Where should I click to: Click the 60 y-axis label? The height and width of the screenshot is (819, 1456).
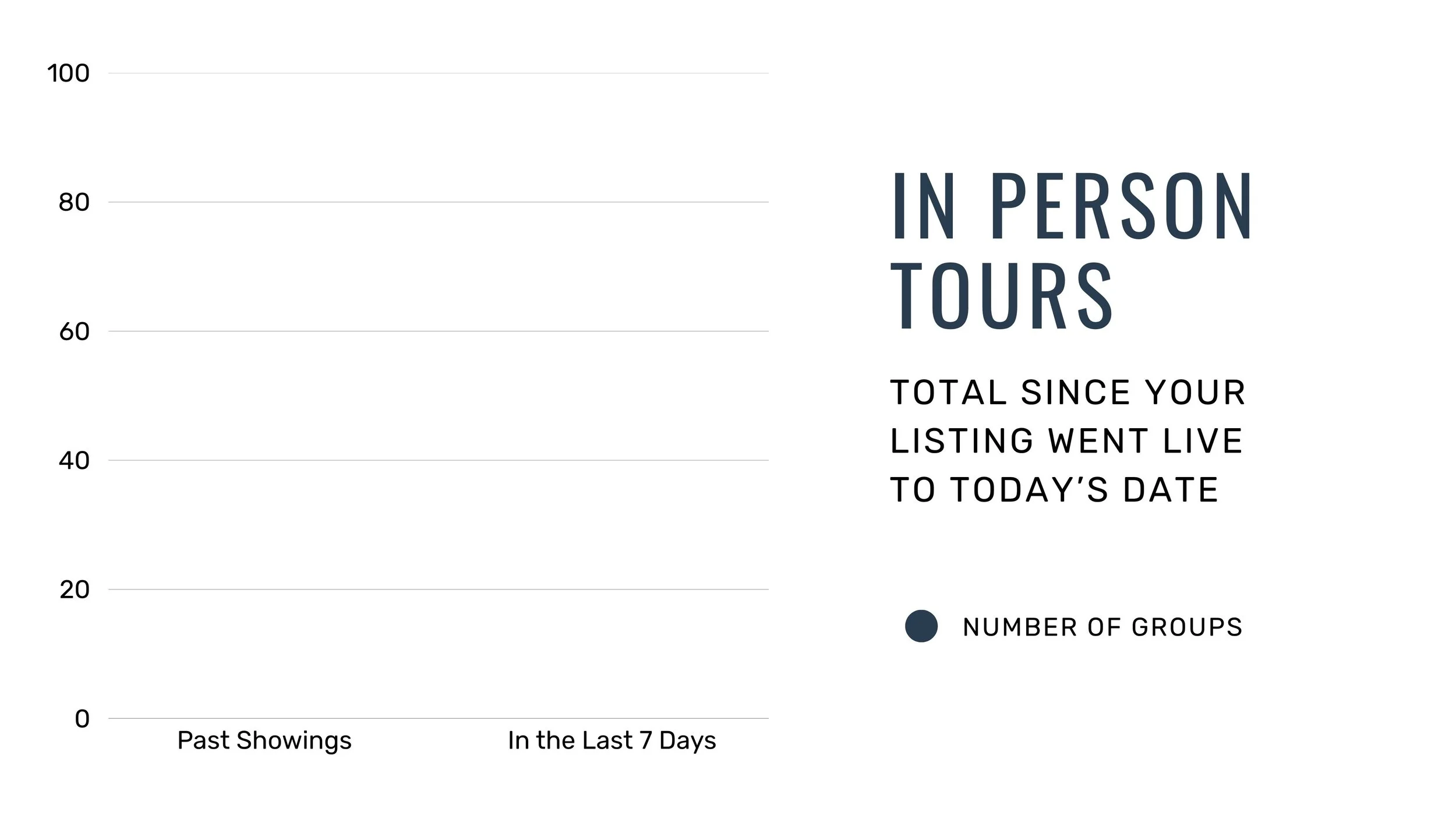(74, 332)
